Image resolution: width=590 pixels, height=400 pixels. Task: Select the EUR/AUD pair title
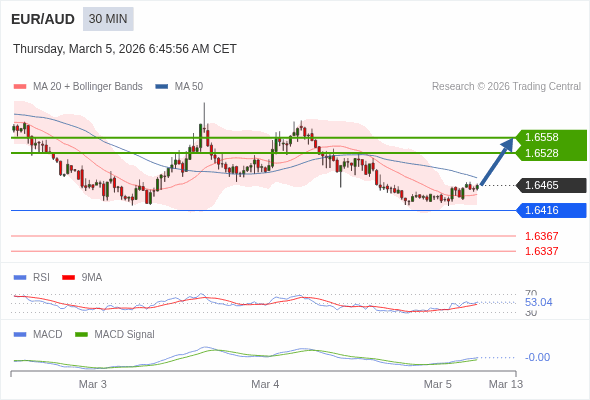tap(43, 19)
